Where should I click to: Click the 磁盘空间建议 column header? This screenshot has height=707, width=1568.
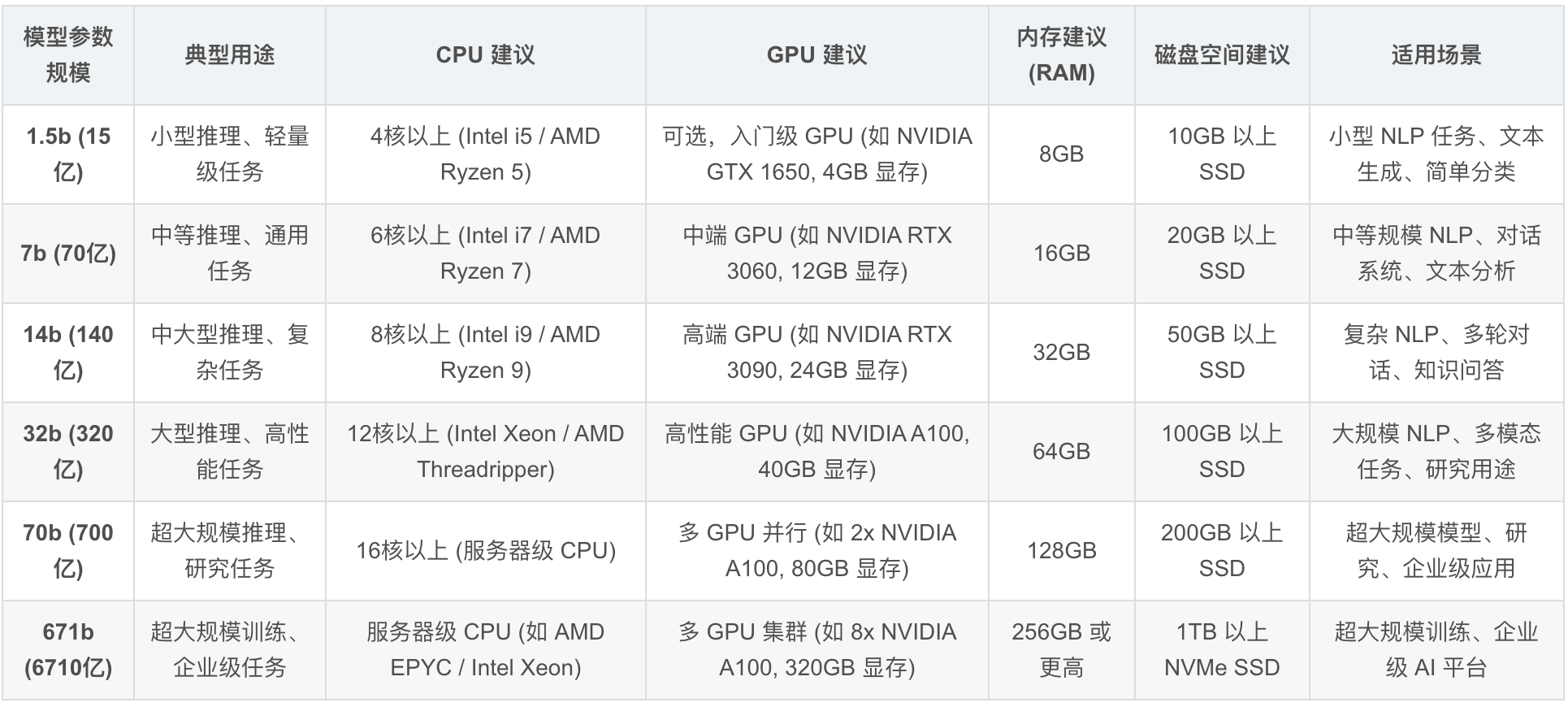[x=1221, y=54]
